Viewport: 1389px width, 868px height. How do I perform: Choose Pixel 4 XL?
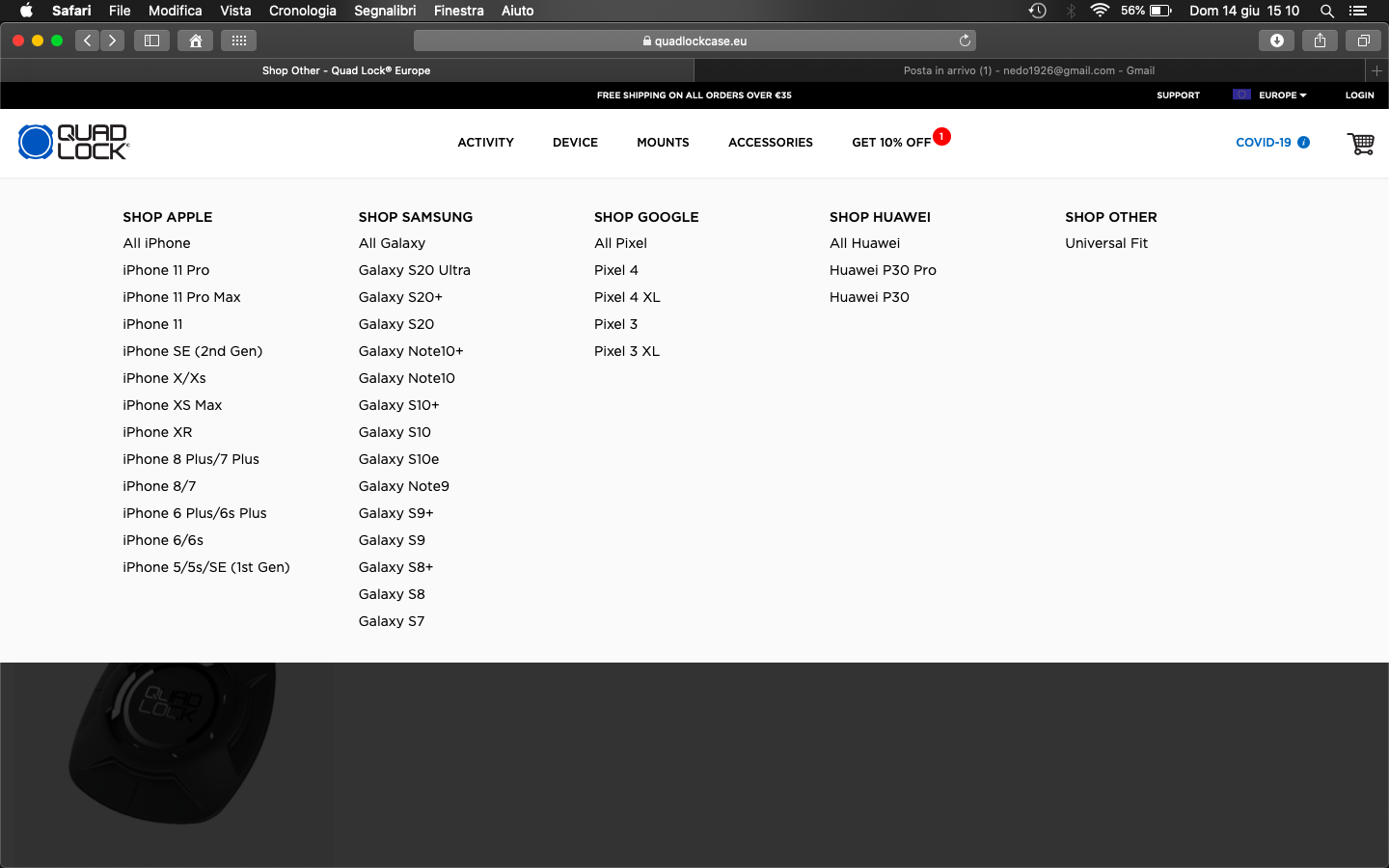627,297
